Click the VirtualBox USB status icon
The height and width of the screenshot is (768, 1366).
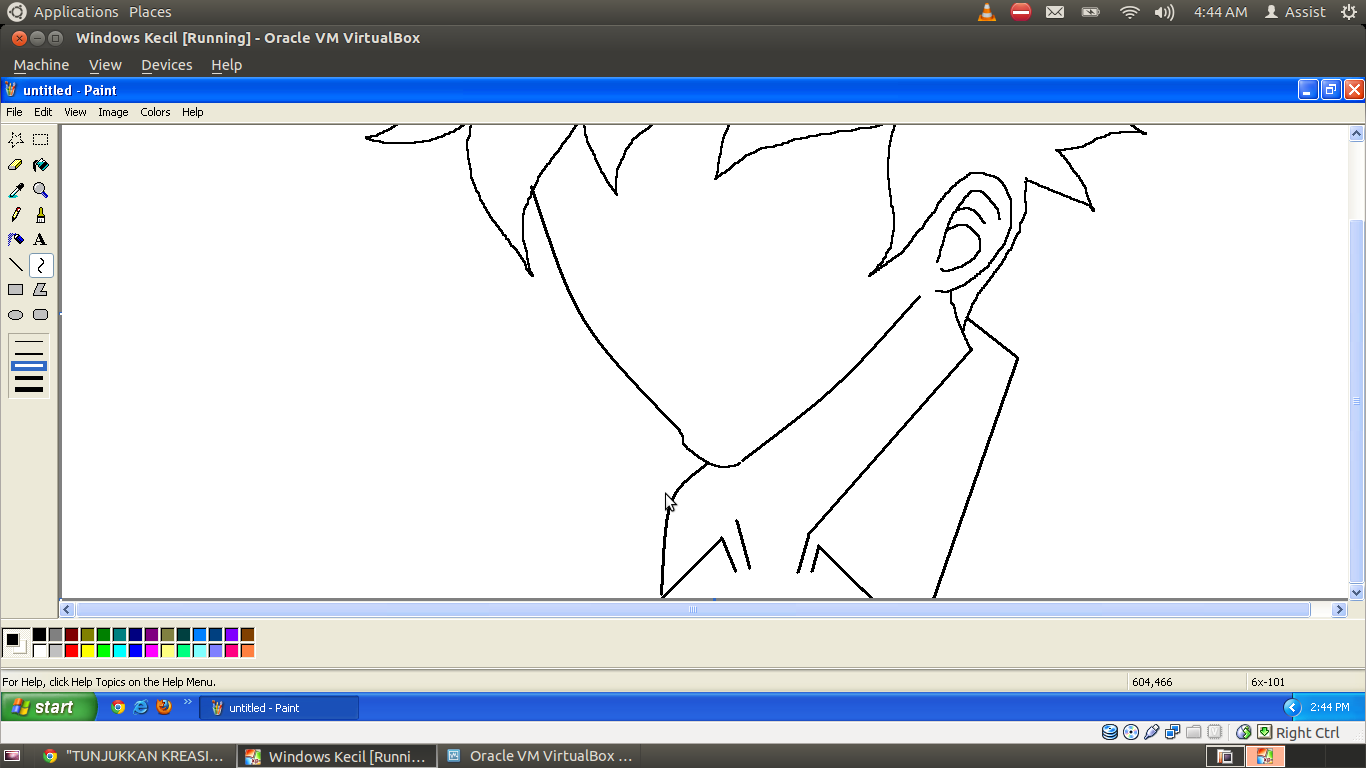coord(1152,732)
